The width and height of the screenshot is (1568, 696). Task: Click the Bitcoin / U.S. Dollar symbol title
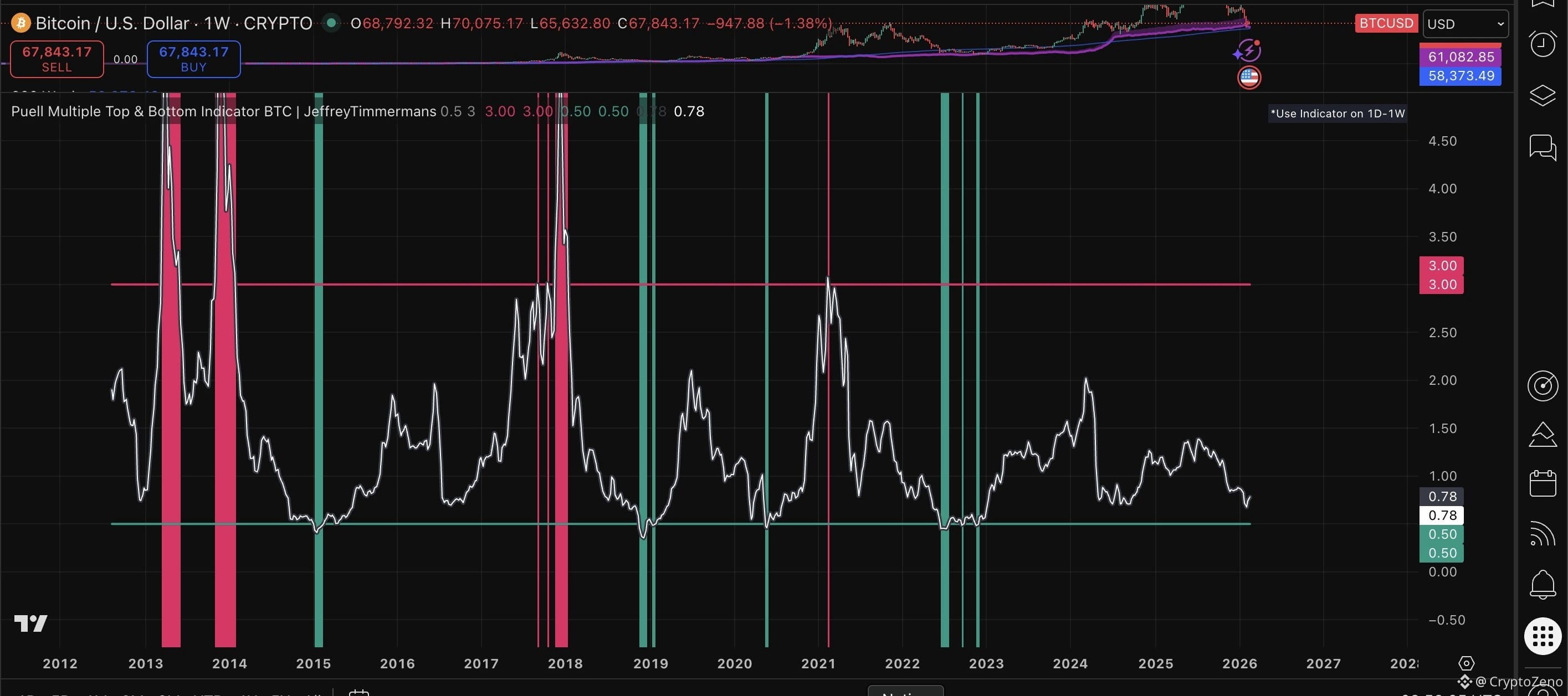pos(112,23)
